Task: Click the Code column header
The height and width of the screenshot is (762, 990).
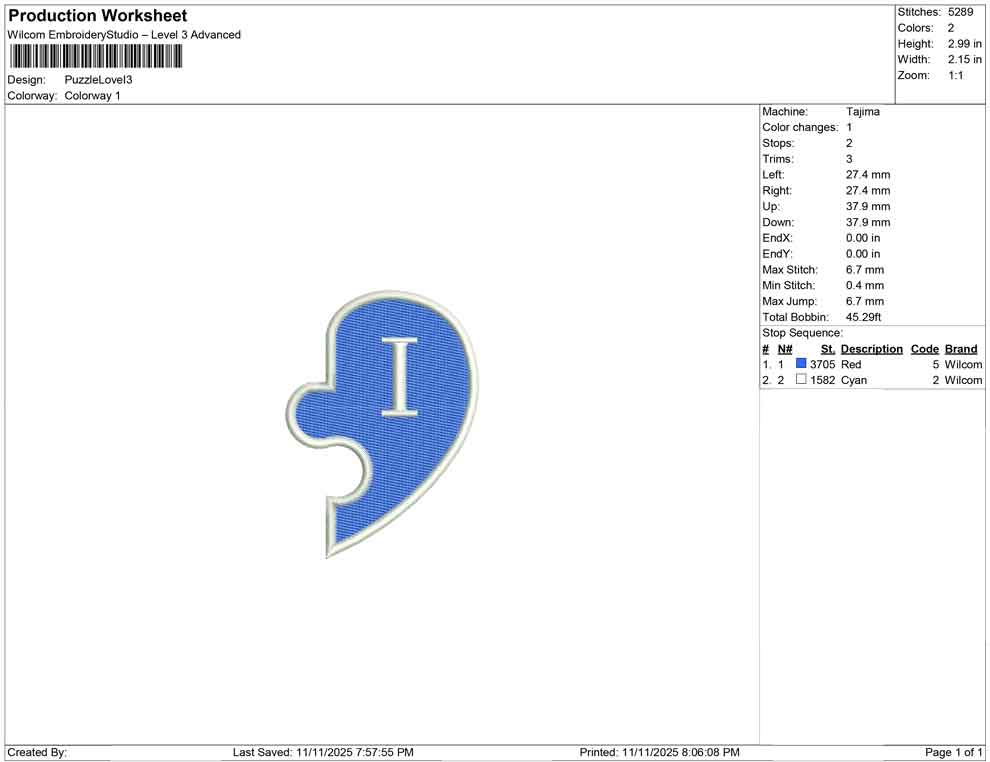Action: (x=924, y=349)
